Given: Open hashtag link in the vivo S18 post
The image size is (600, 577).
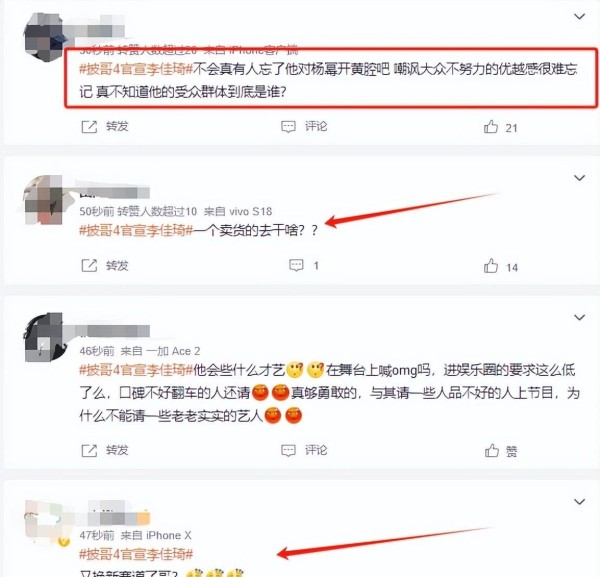Looking at the screenshot, I should click(136, 230).
